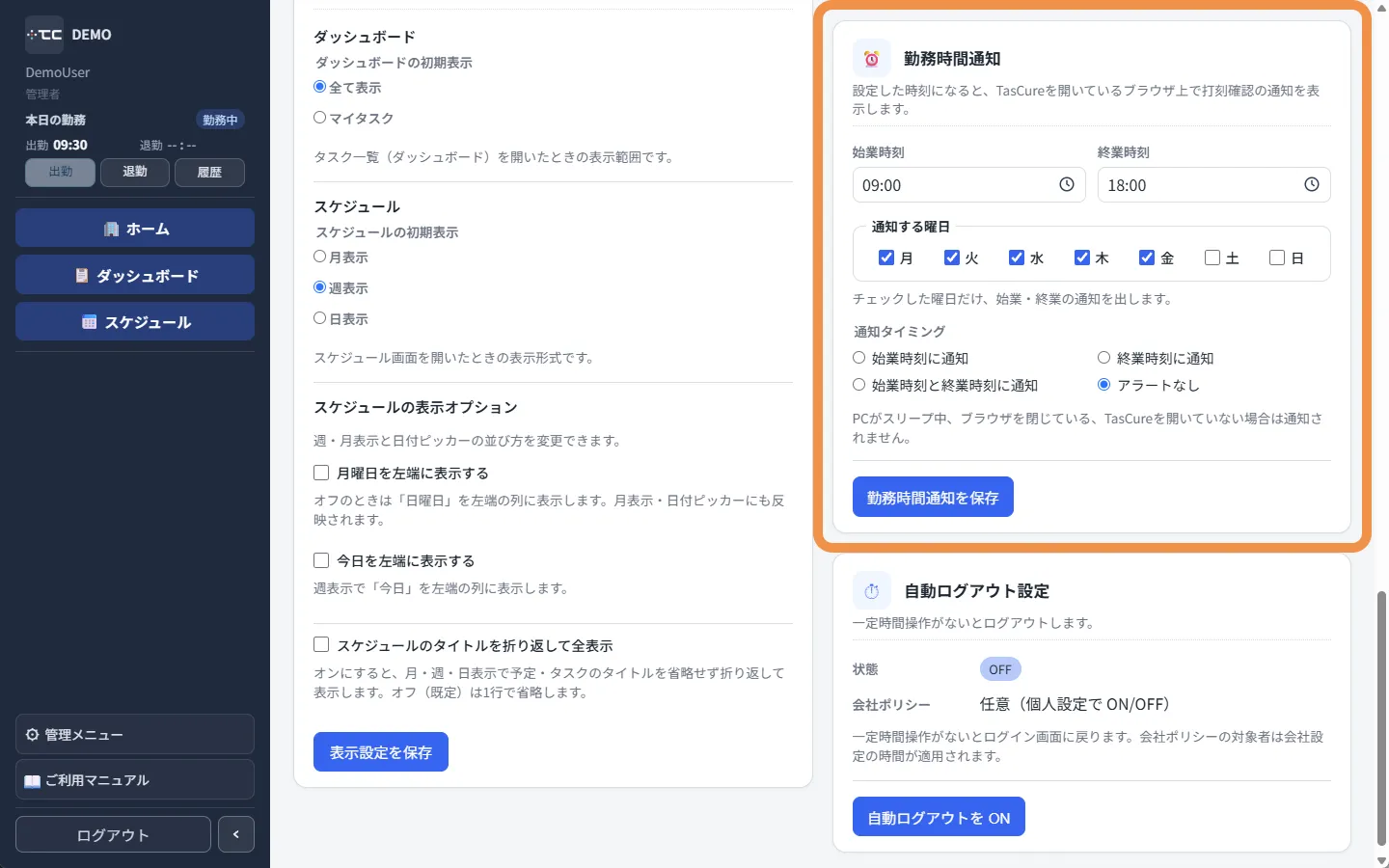Image resolution: width=1389 pixels, height=868 pixels.
Task: Open the clock picker in 始業時刻 field
Action: [1067, 184]
